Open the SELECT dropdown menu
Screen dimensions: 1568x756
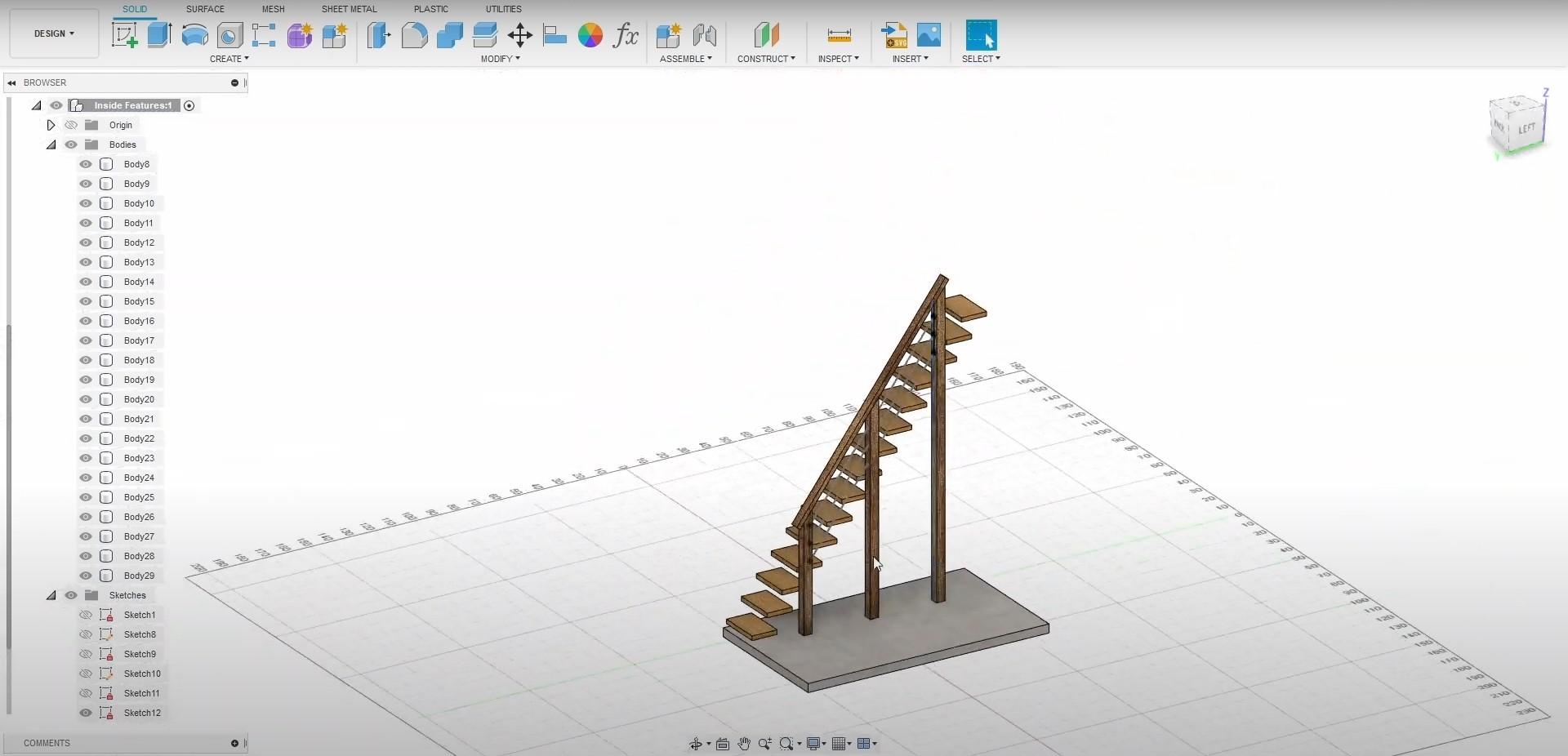(981, 59)
